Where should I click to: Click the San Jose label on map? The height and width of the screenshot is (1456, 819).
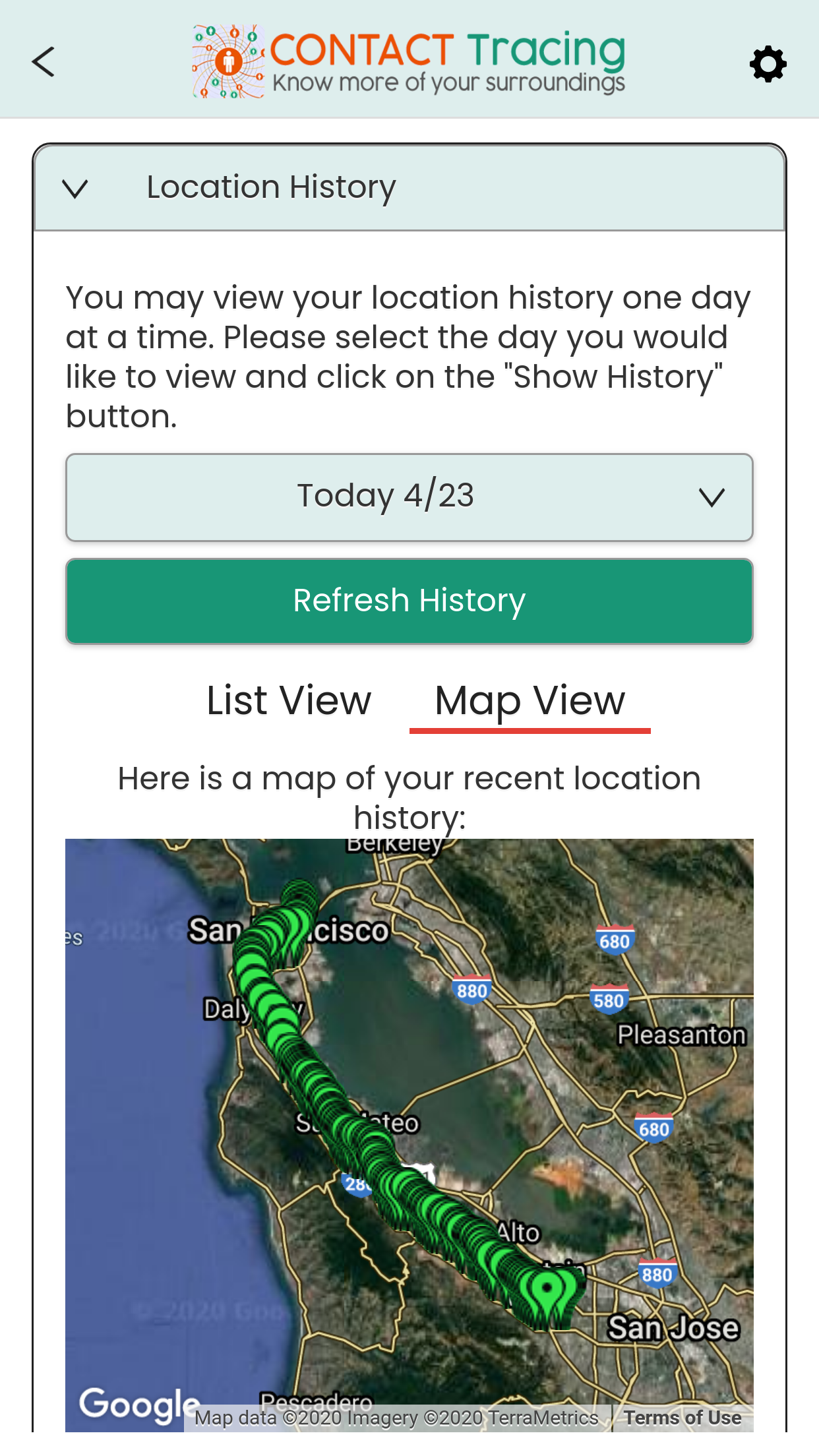point(673,1328)
